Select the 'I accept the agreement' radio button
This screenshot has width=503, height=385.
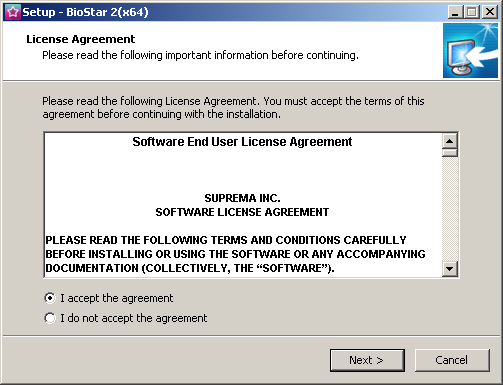(x=50, y=298)
